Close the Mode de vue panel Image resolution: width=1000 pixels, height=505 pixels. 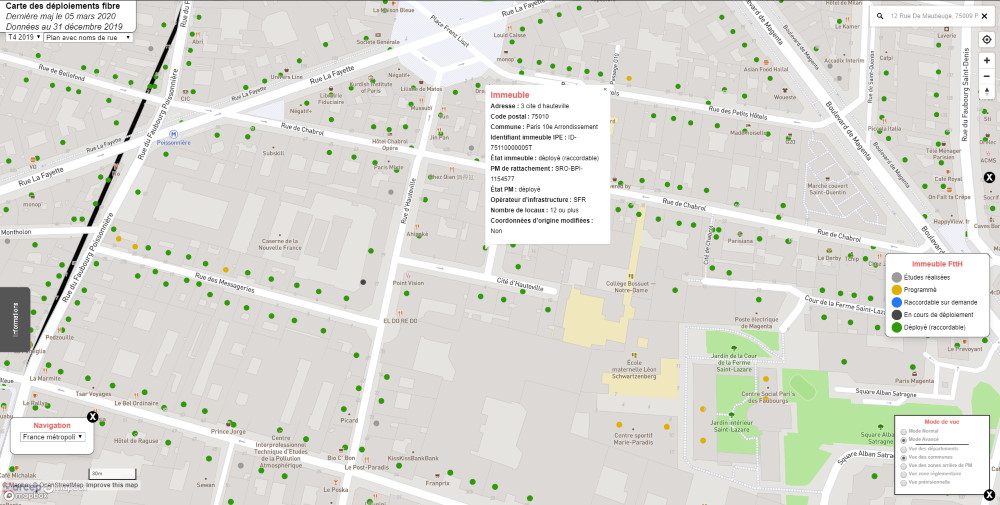point(989,494)
